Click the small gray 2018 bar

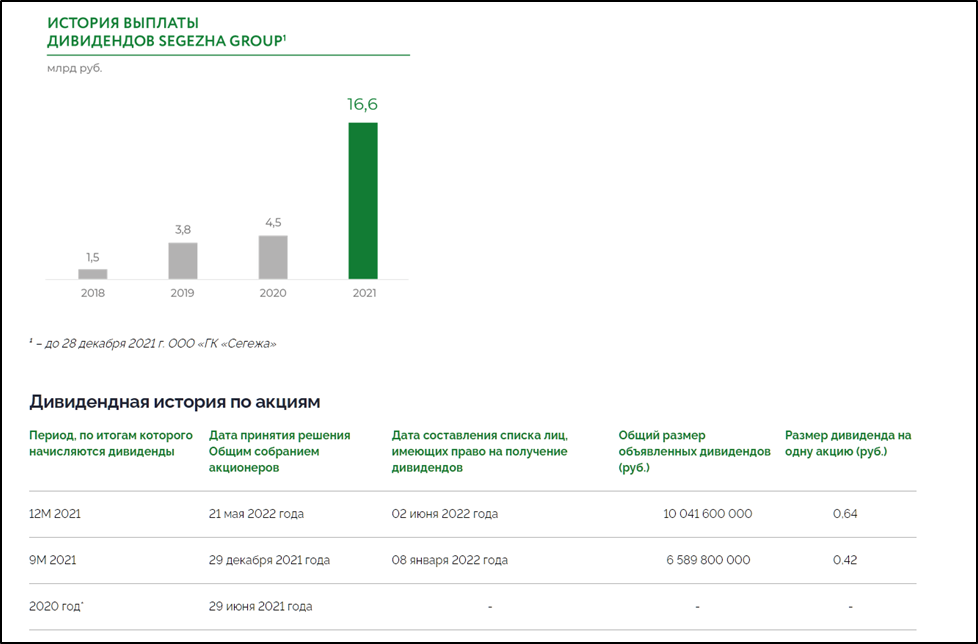(x=93, y=274)
